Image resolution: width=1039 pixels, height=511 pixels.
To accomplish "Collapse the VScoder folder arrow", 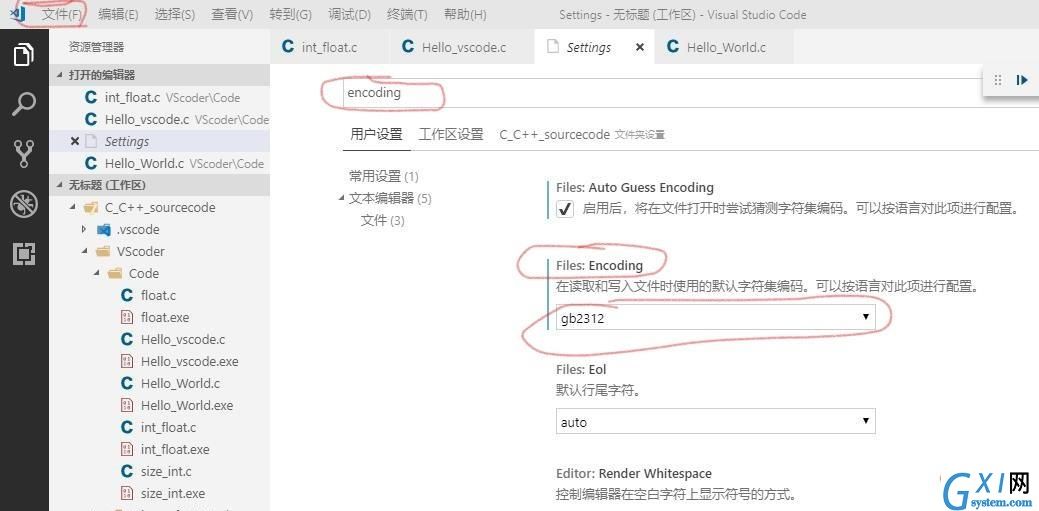I will pos(84,251).
